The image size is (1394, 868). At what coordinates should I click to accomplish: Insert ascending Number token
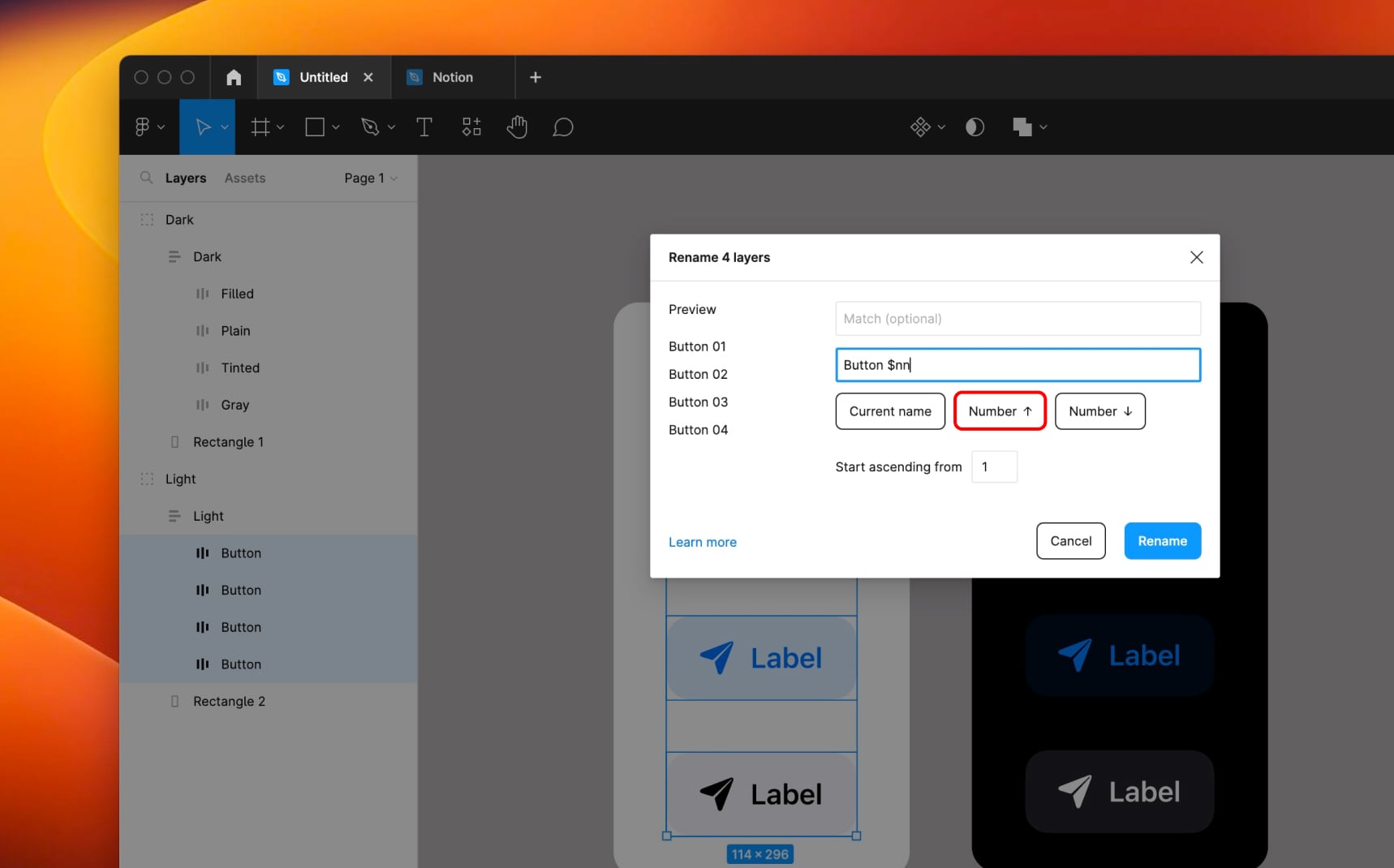pyautogui.click(x=1000, y=411)
